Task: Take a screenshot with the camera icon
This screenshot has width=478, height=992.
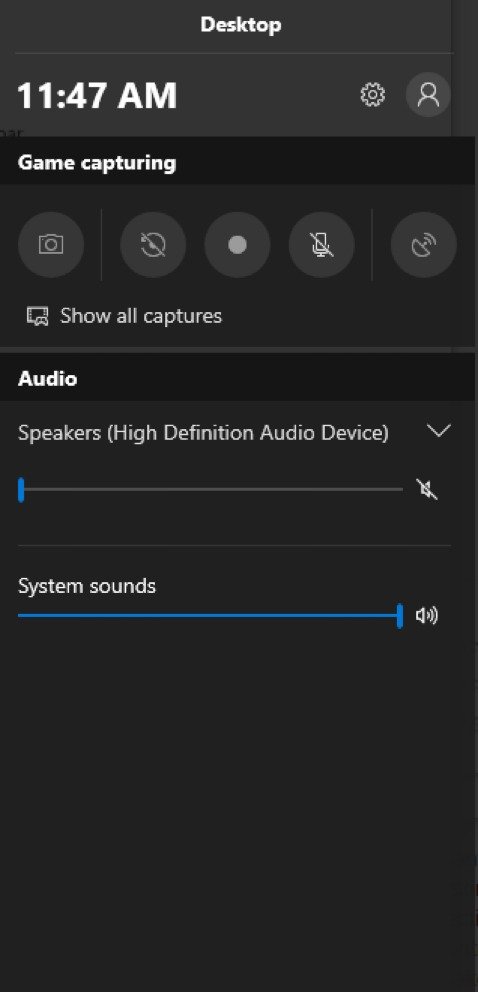Action: tap(51, 245)
